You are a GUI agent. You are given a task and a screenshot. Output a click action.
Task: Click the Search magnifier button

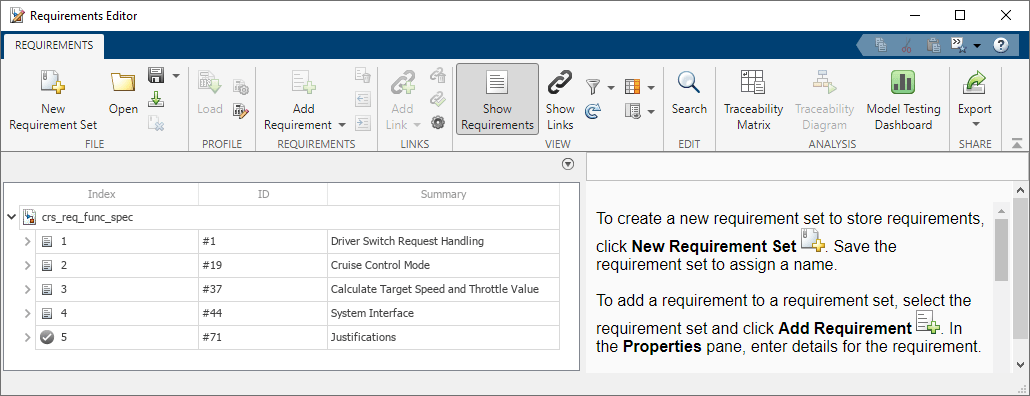point(689,93)
